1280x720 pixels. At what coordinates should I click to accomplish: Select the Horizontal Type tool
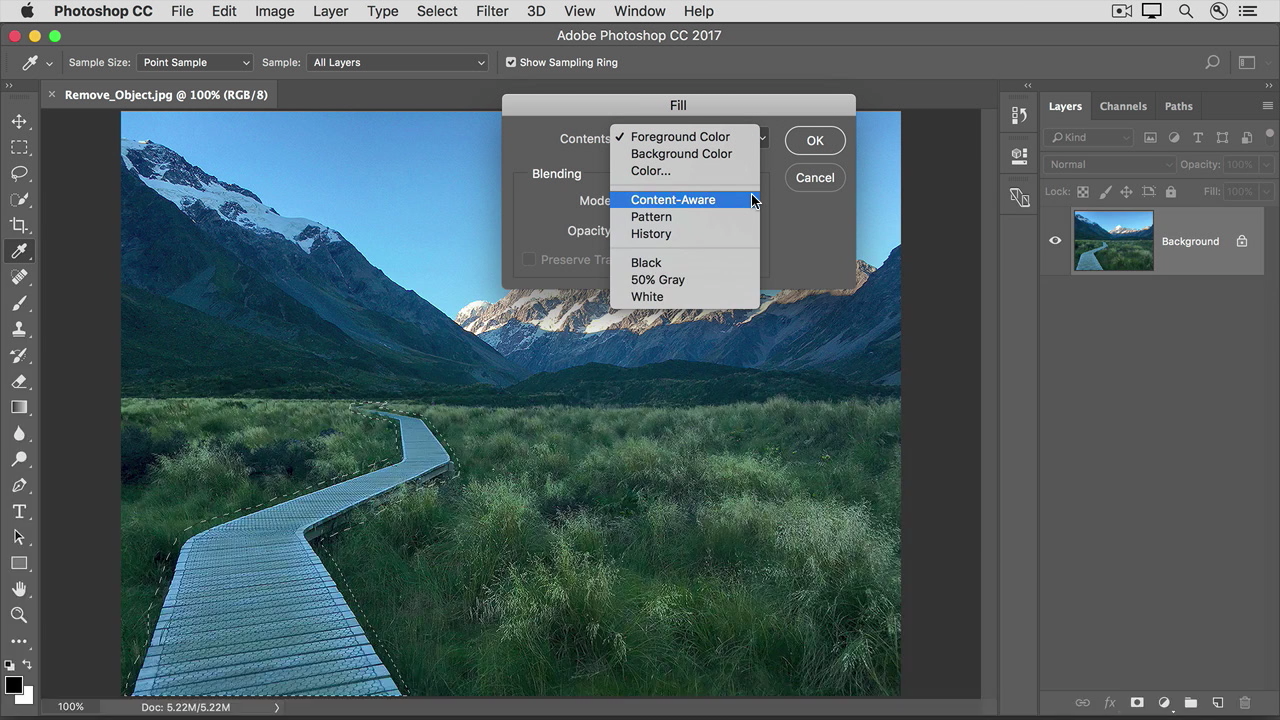(x=19, y=511)
